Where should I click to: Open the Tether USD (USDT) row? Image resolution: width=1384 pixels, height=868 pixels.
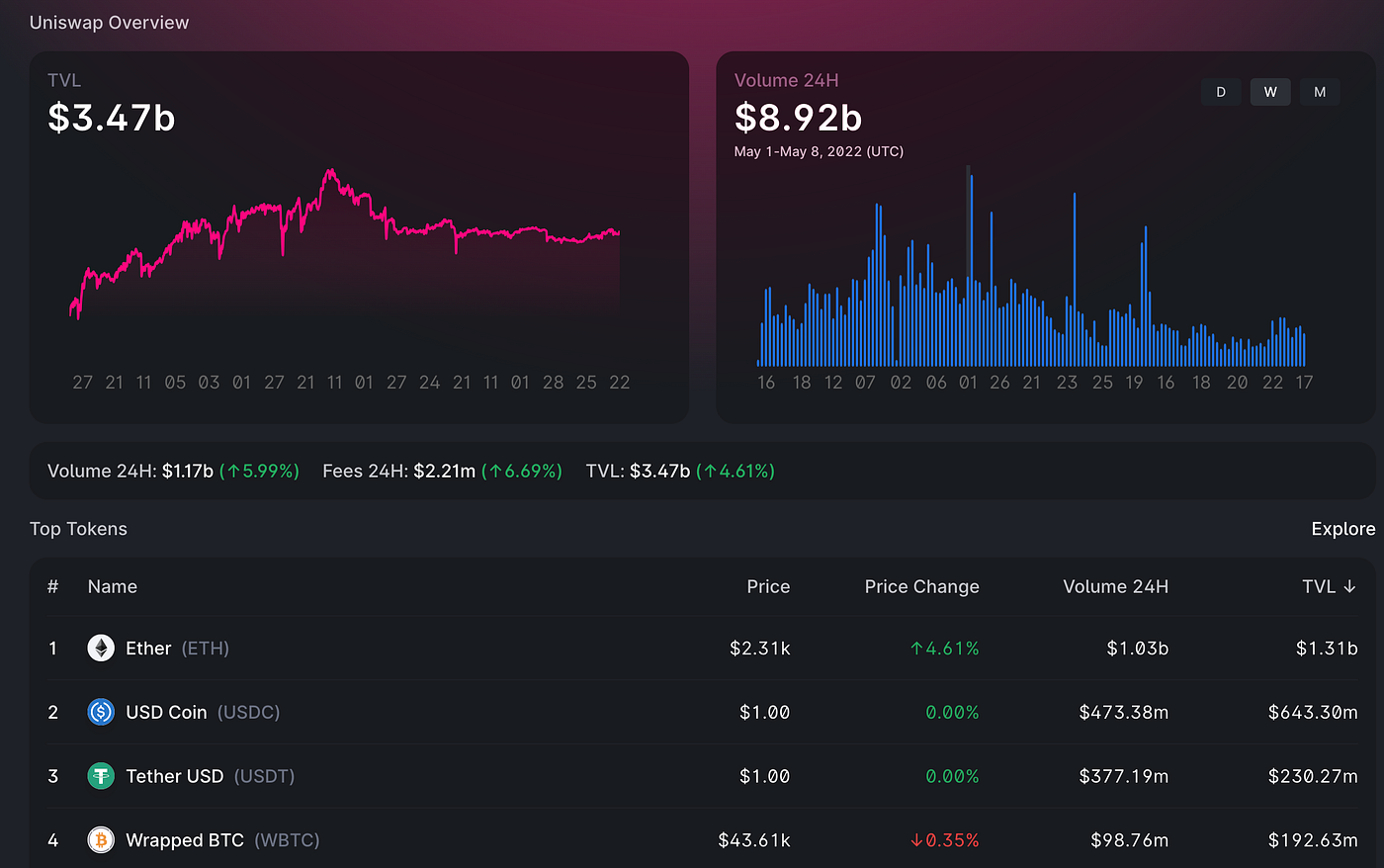point(702,776)
